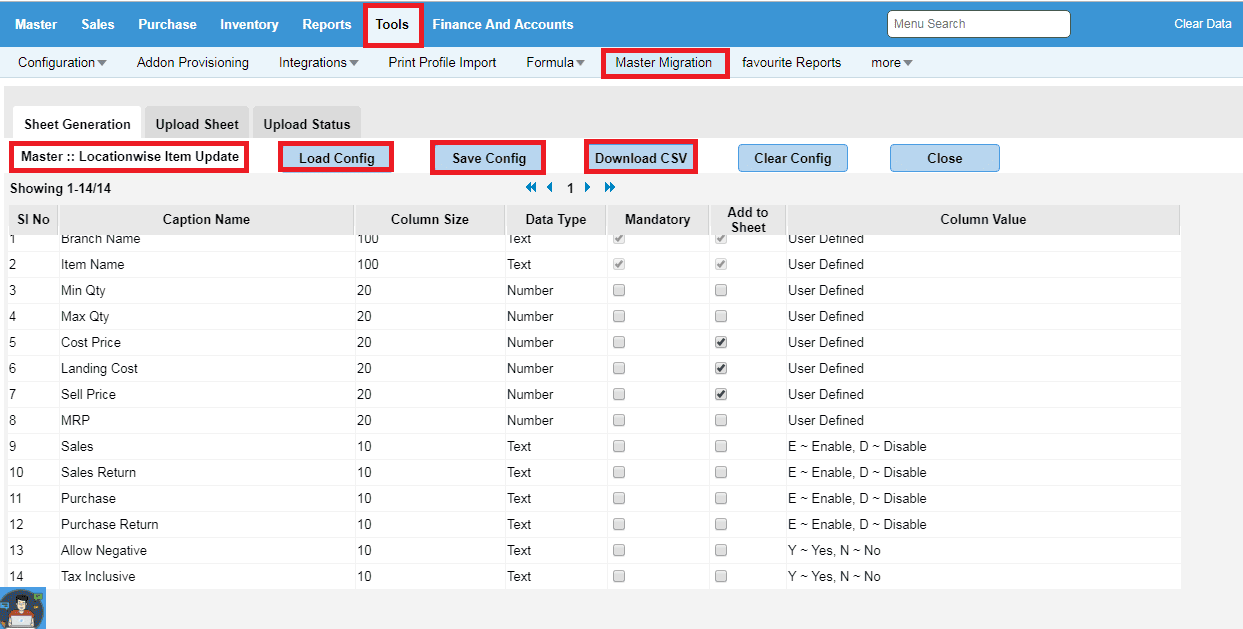Uncheck Add to Sheet for Landing Cost
Image resolution: width=1243 pixels, height=629 pixels.
point(721,368)
